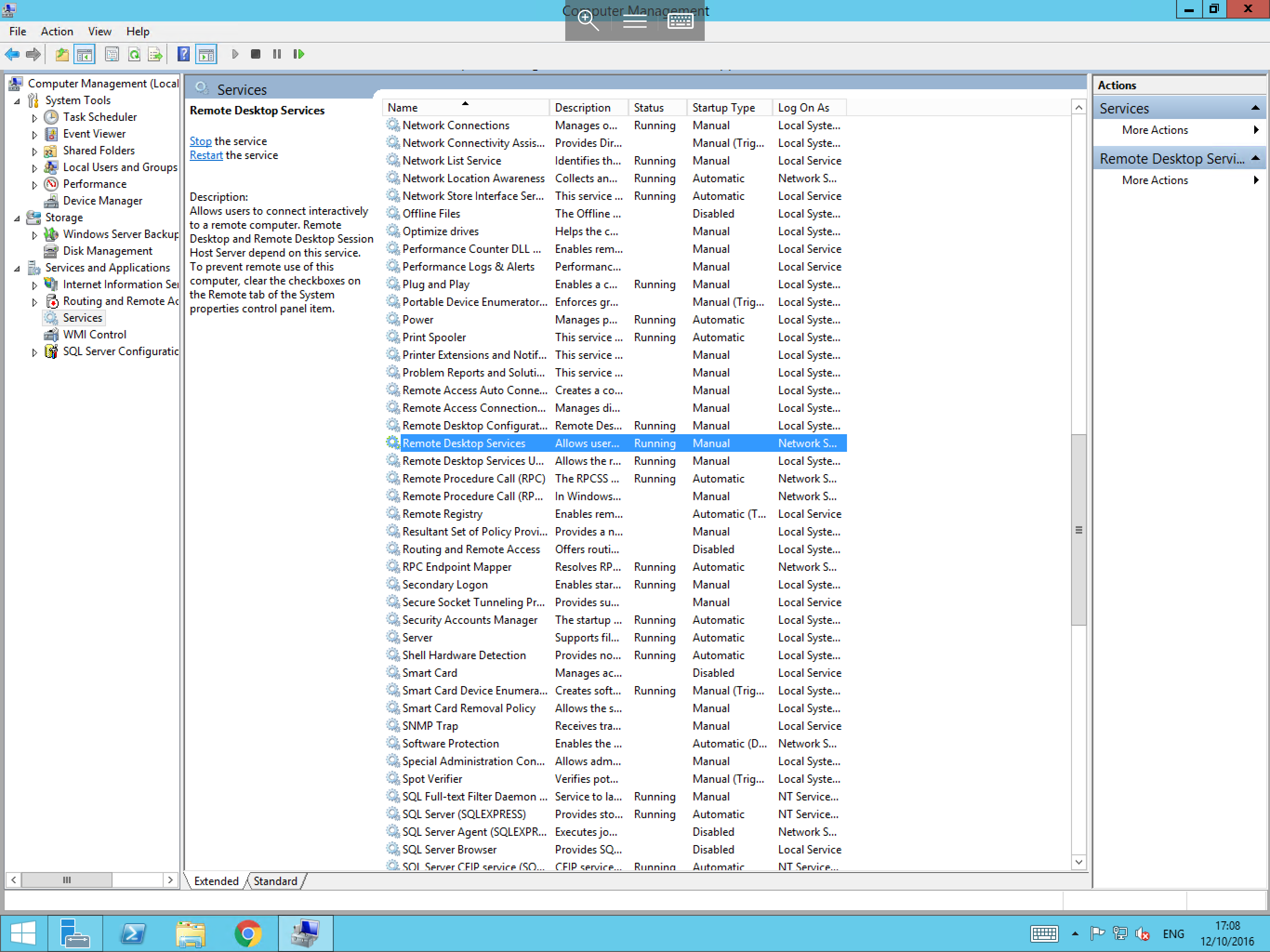The image size is (1270, 952).
Task: Click the Forward arrow toolbar button
Action: (x=33, y=54)
